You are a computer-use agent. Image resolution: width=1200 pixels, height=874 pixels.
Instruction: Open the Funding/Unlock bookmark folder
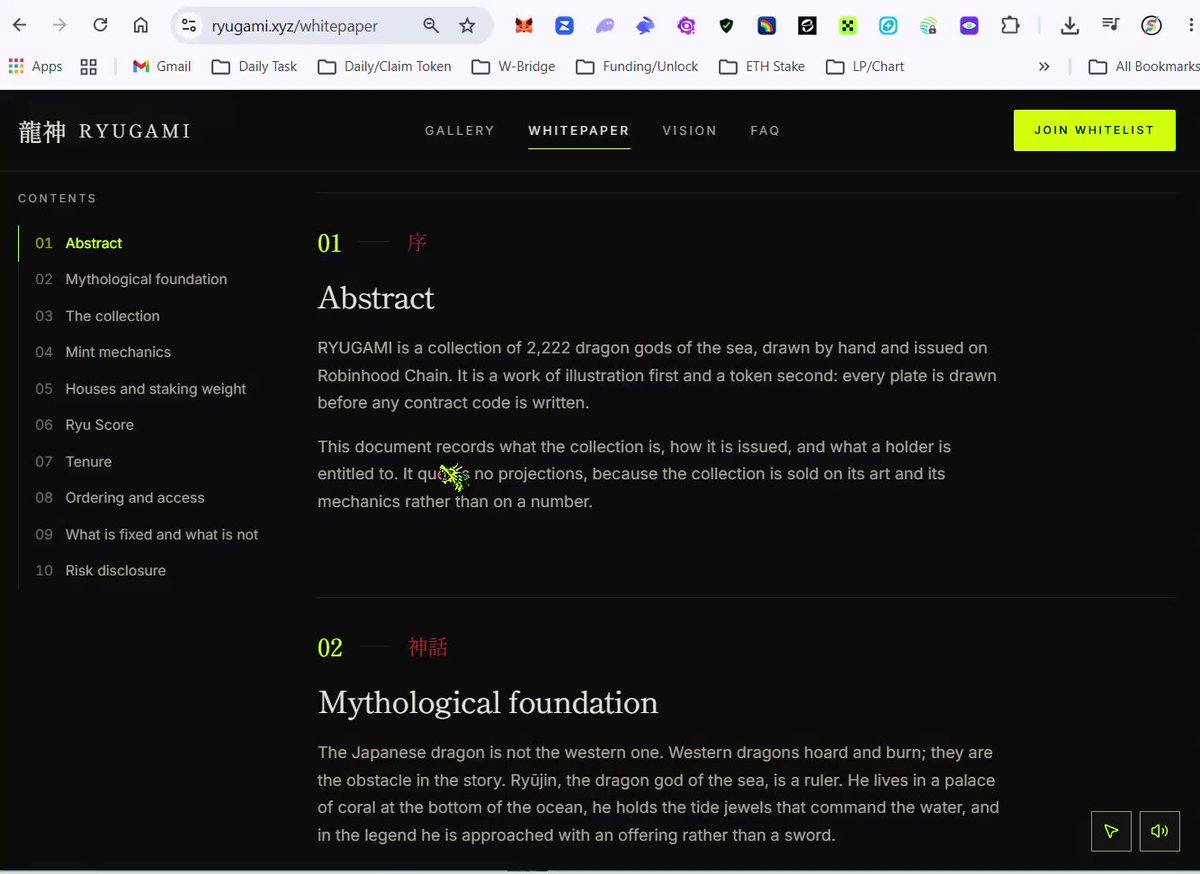tap(637, 66)
